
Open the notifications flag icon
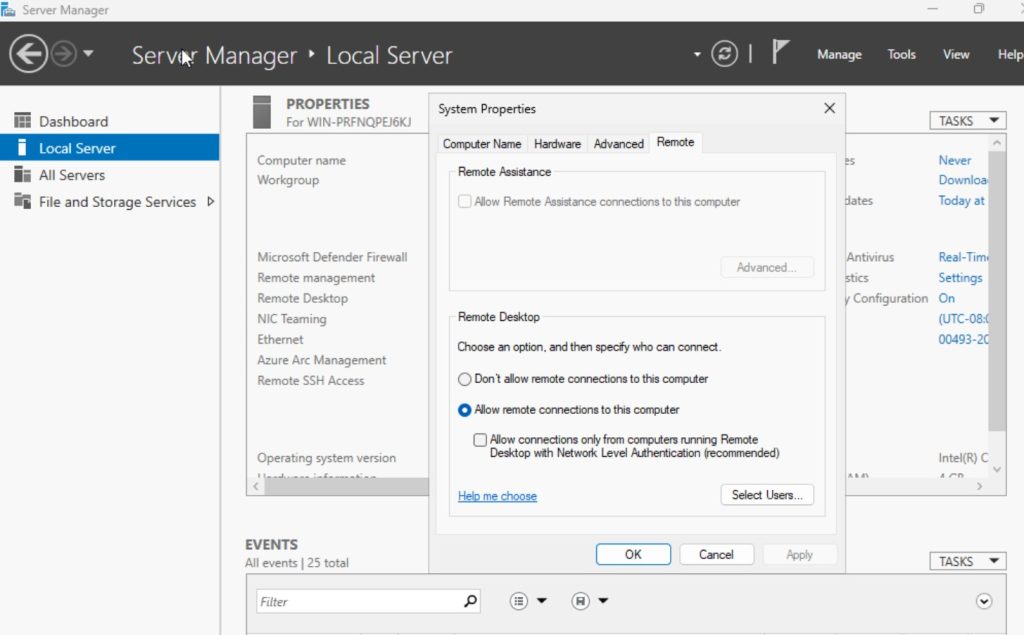tap(781, 54)
